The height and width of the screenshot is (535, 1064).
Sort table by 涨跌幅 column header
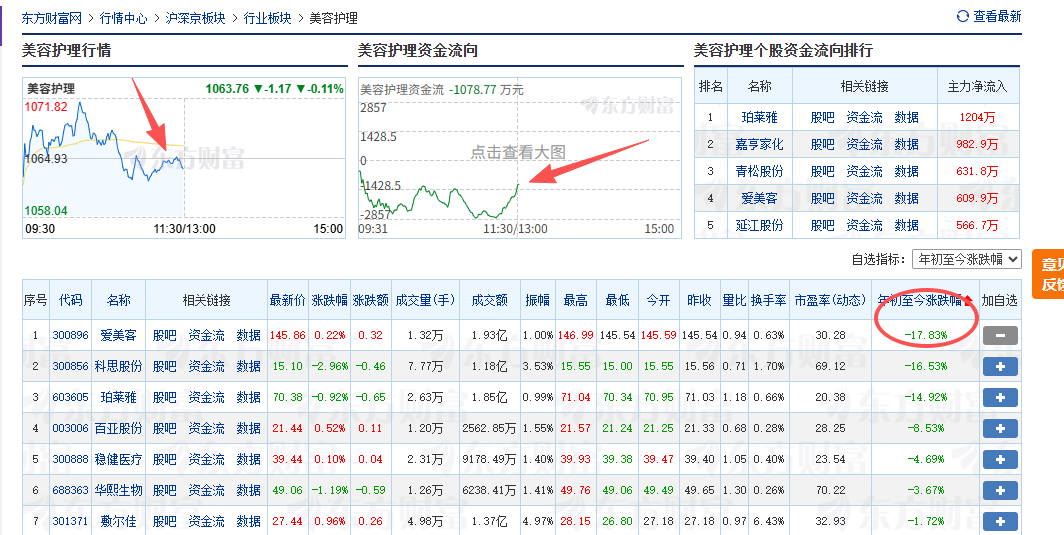(x=330, y=300)
